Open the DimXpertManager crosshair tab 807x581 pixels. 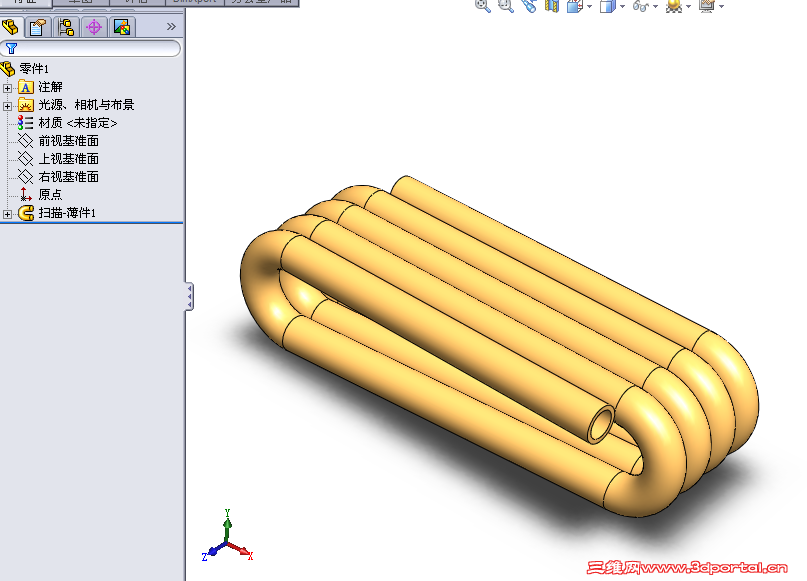[94, 27]
